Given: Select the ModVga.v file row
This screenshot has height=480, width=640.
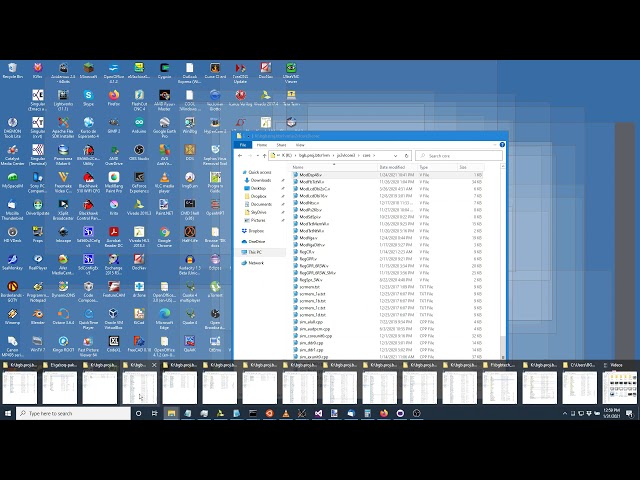Looking at the screenshot, I should (x=388, y=238).
